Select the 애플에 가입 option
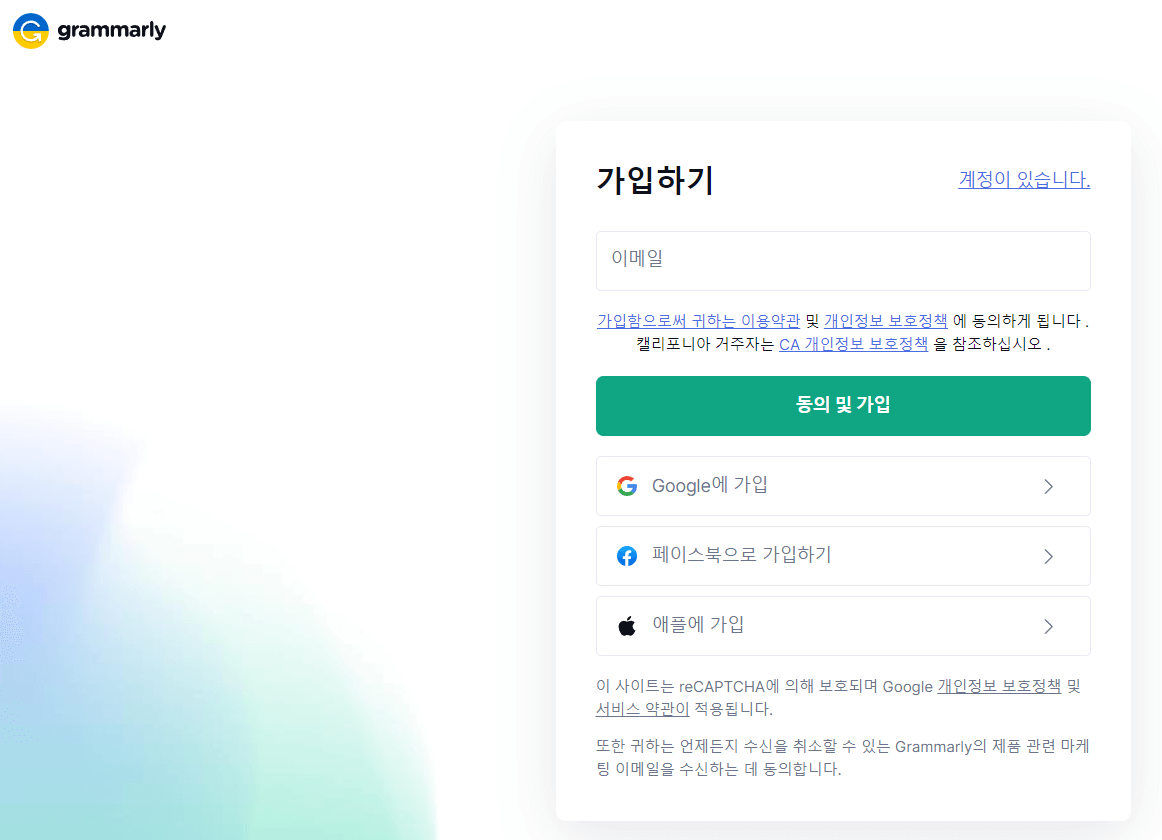 [843, 626]
